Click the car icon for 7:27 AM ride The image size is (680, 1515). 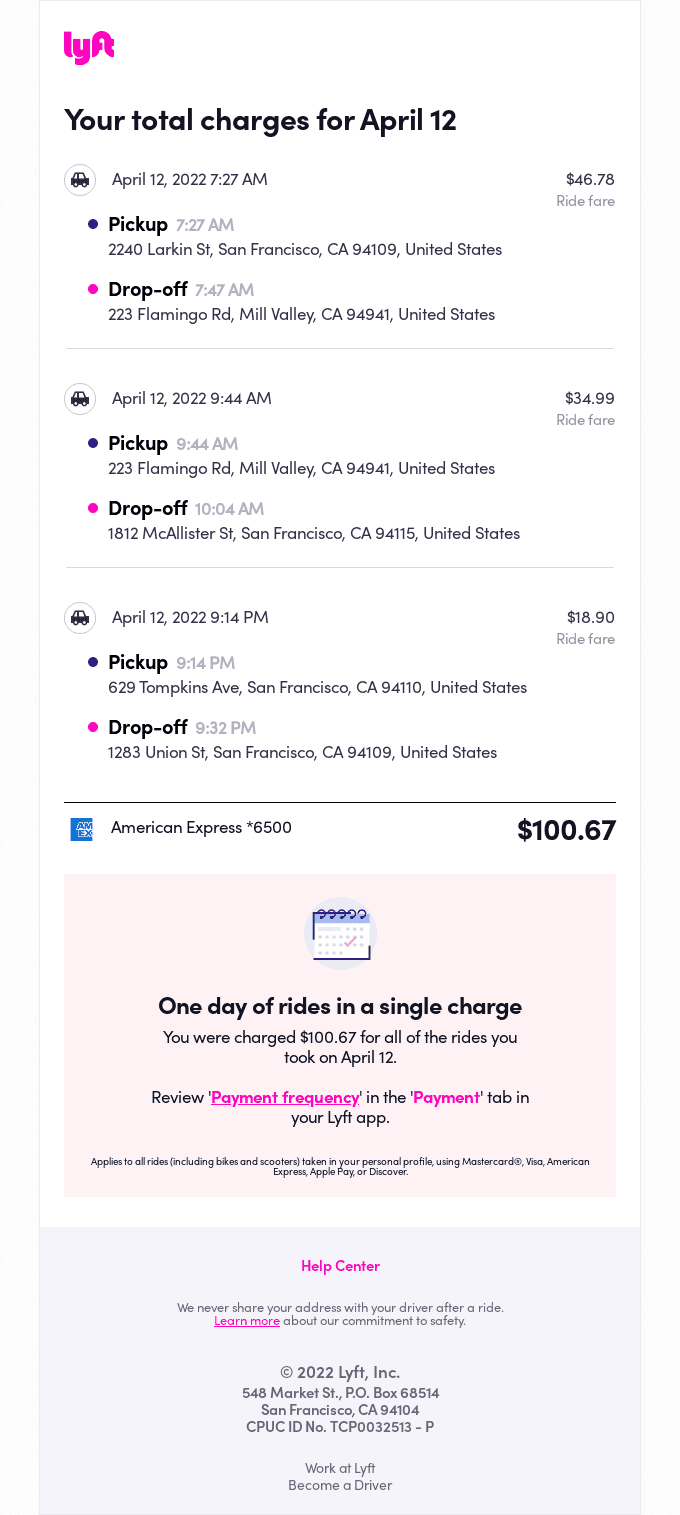pos(80,180)
